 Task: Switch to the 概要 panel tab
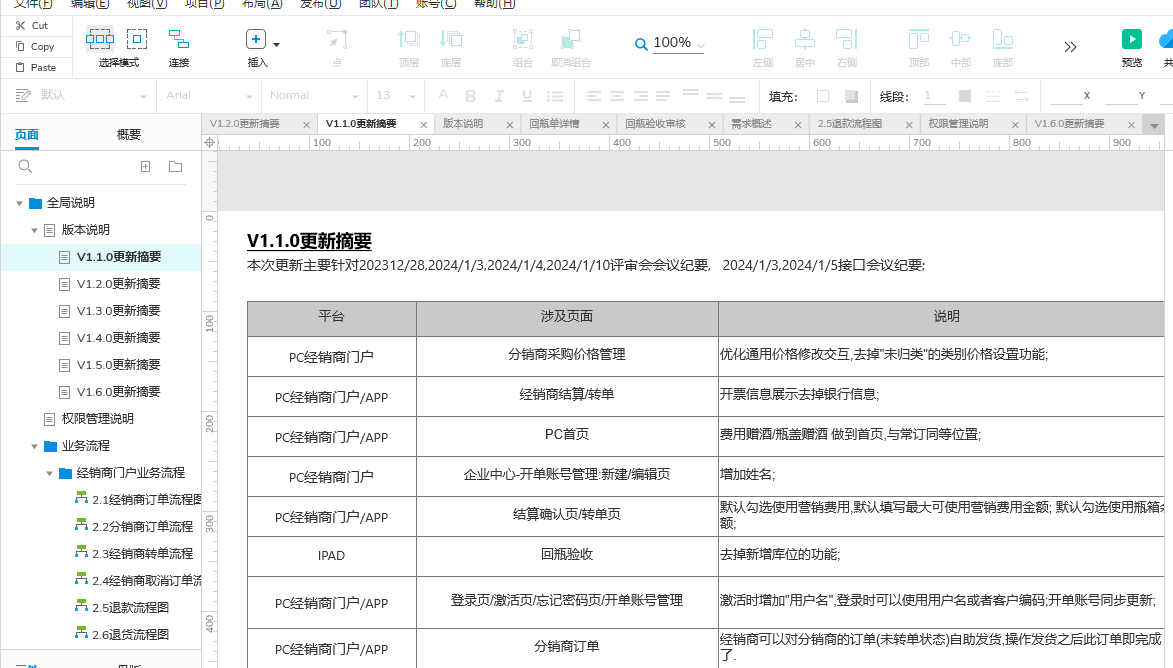coord(129,135)
